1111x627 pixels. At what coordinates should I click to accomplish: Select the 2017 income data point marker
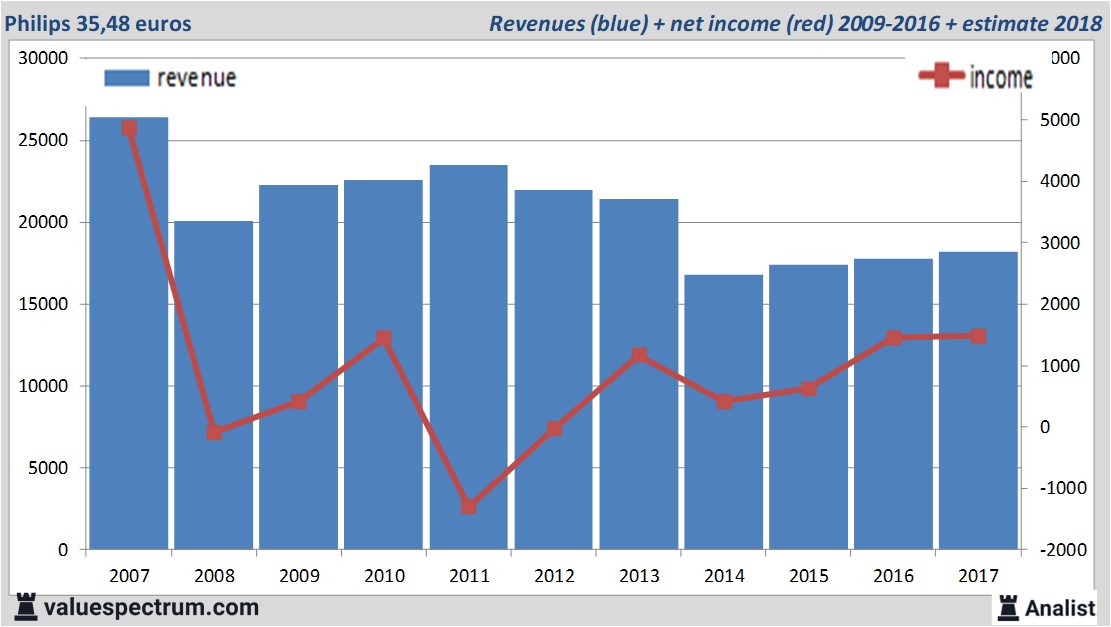click(979, 336)
